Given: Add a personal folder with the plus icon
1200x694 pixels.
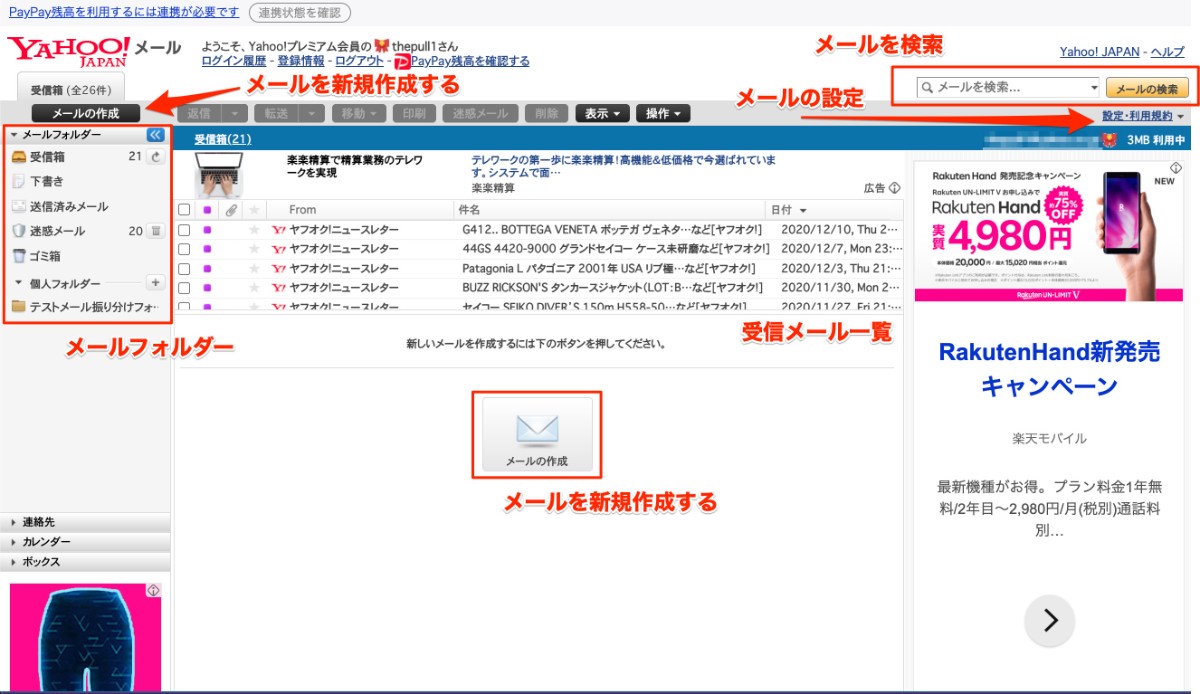Looking at the screenshot, I should pos(155,283).
